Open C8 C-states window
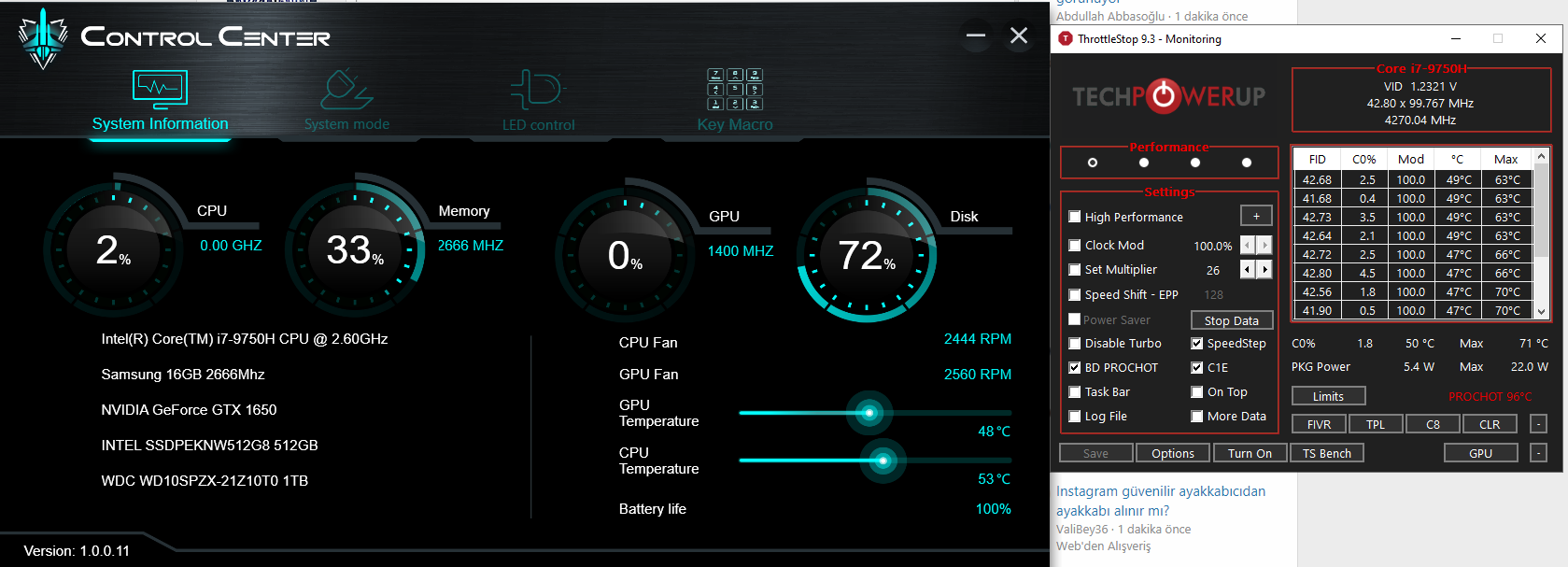Screen dimensions: 1568x567 (x=1433, y=424)
